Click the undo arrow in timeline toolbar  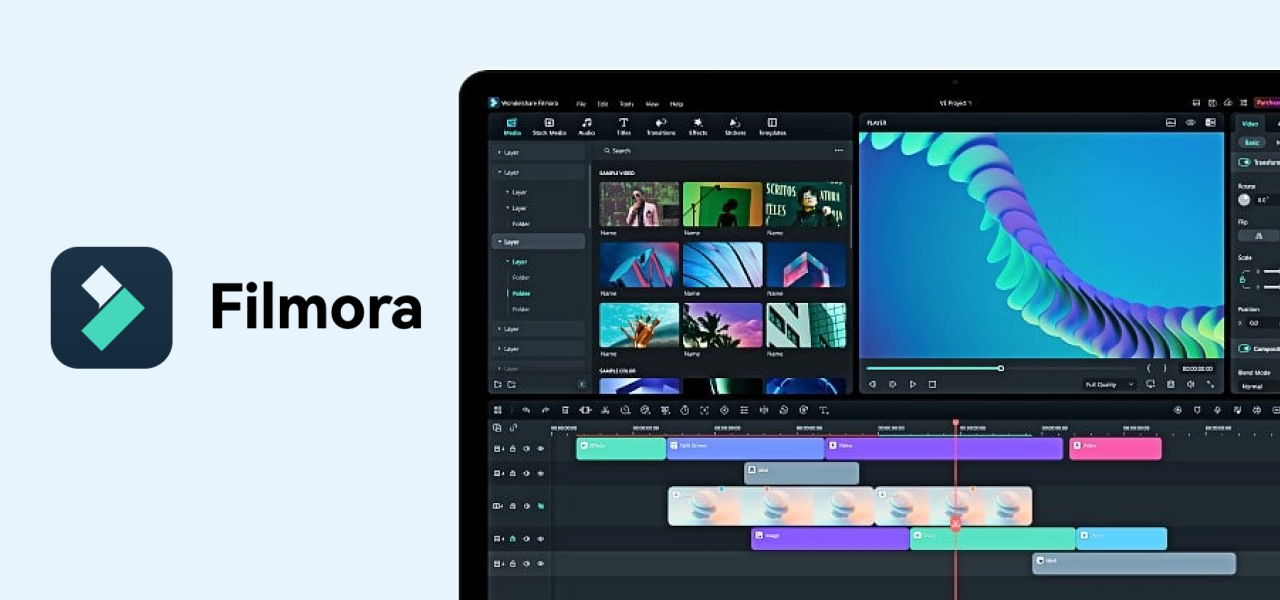coord(526,410)
